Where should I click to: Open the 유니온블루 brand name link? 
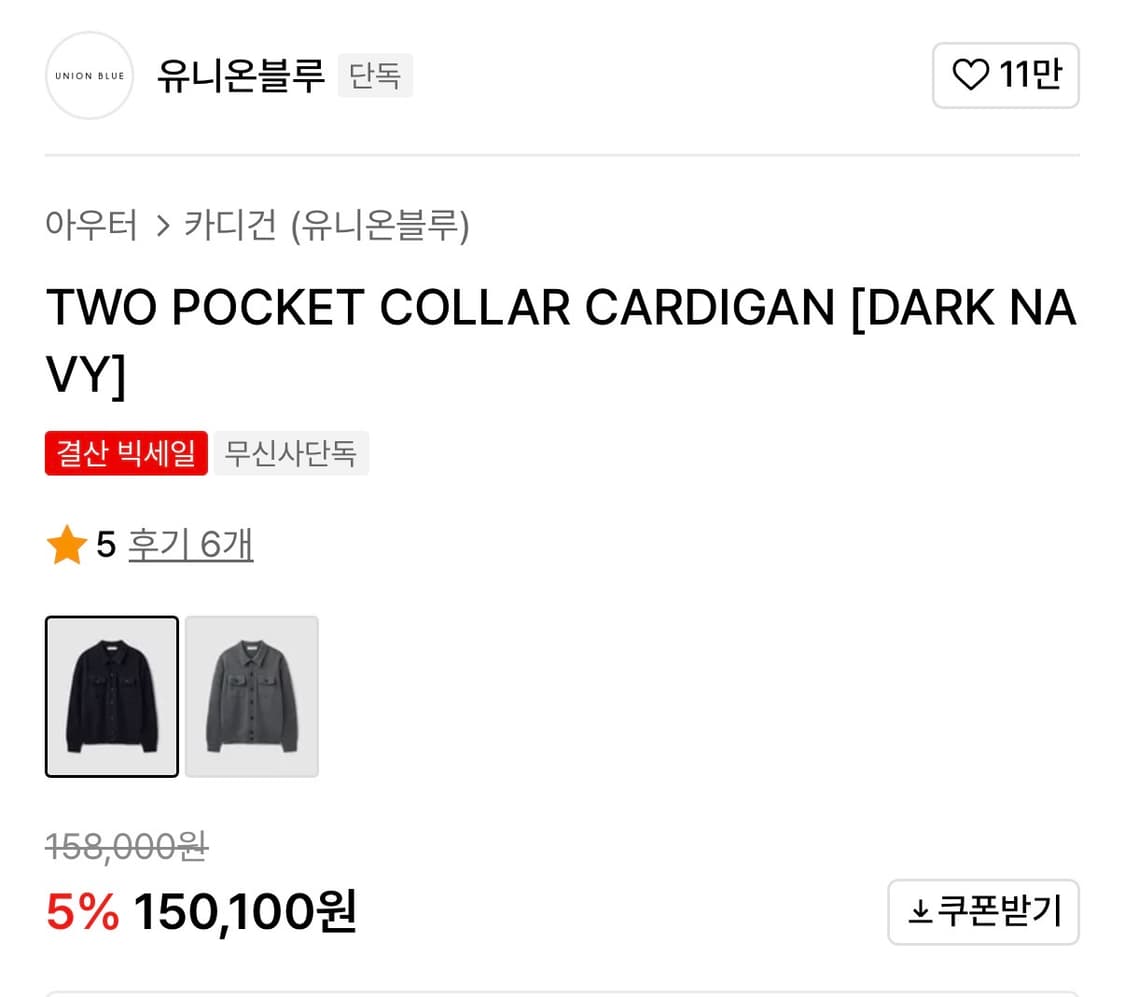[x=240, y=75]
